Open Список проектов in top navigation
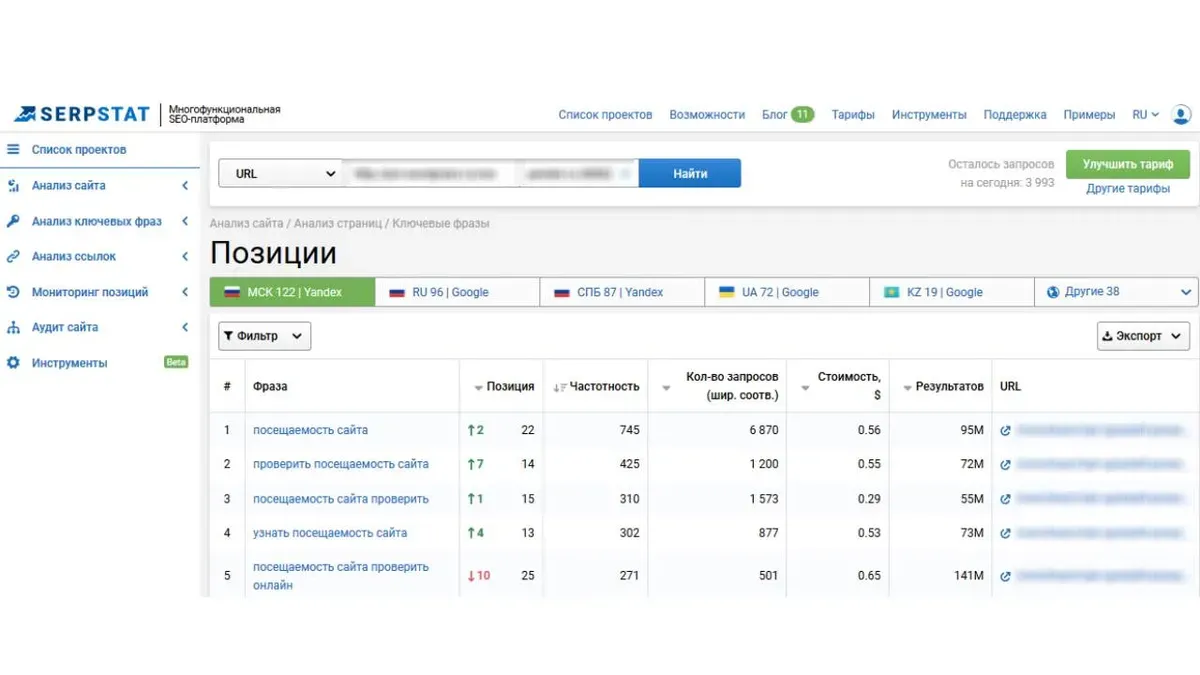Image resolution: width=1200 pixels, height=675 pixels. tap(605, 115)
